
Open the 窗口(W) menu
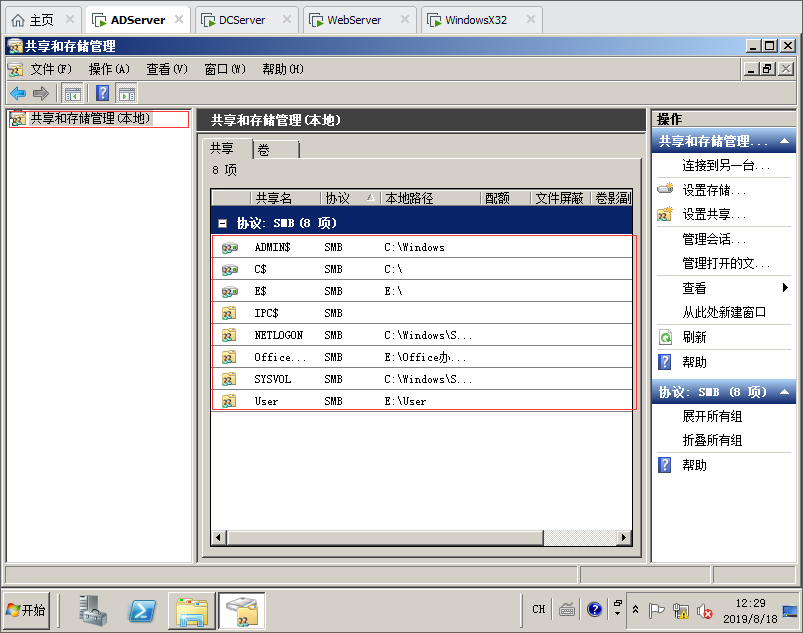click(225, 69)
